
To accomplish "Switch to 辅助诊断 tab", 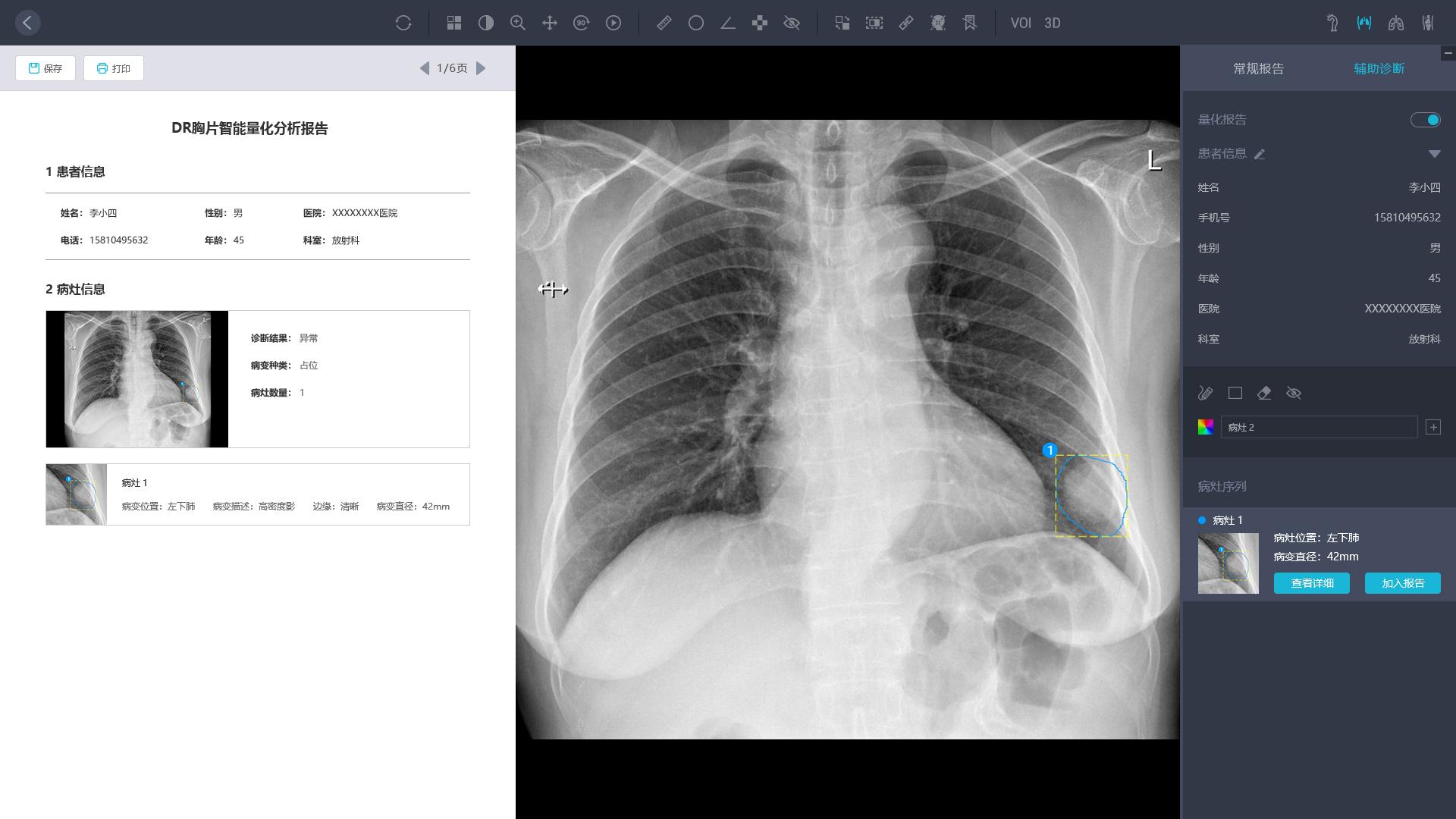I will (x=1379, y=68).
